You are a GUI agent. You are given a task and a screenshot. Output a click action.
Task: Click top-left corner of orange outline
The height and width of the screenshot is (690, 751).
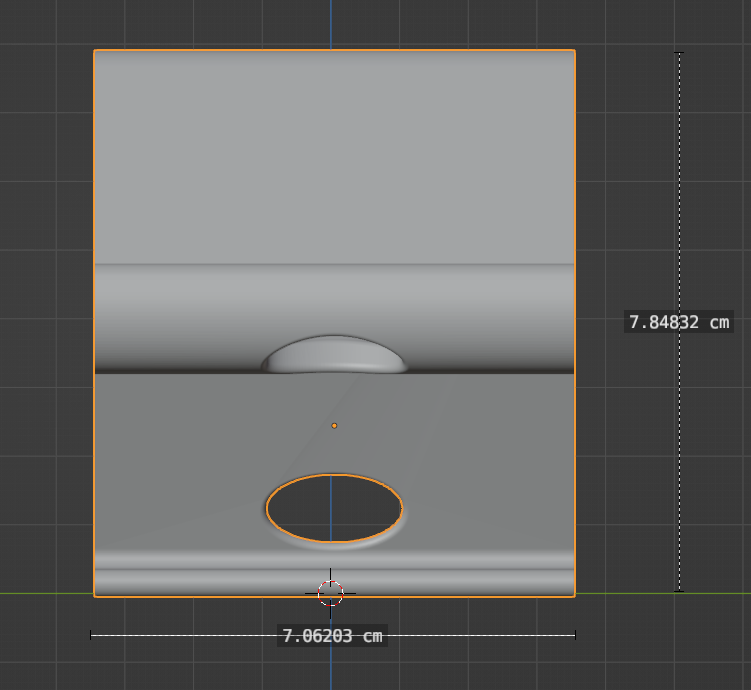coord(94,50)
